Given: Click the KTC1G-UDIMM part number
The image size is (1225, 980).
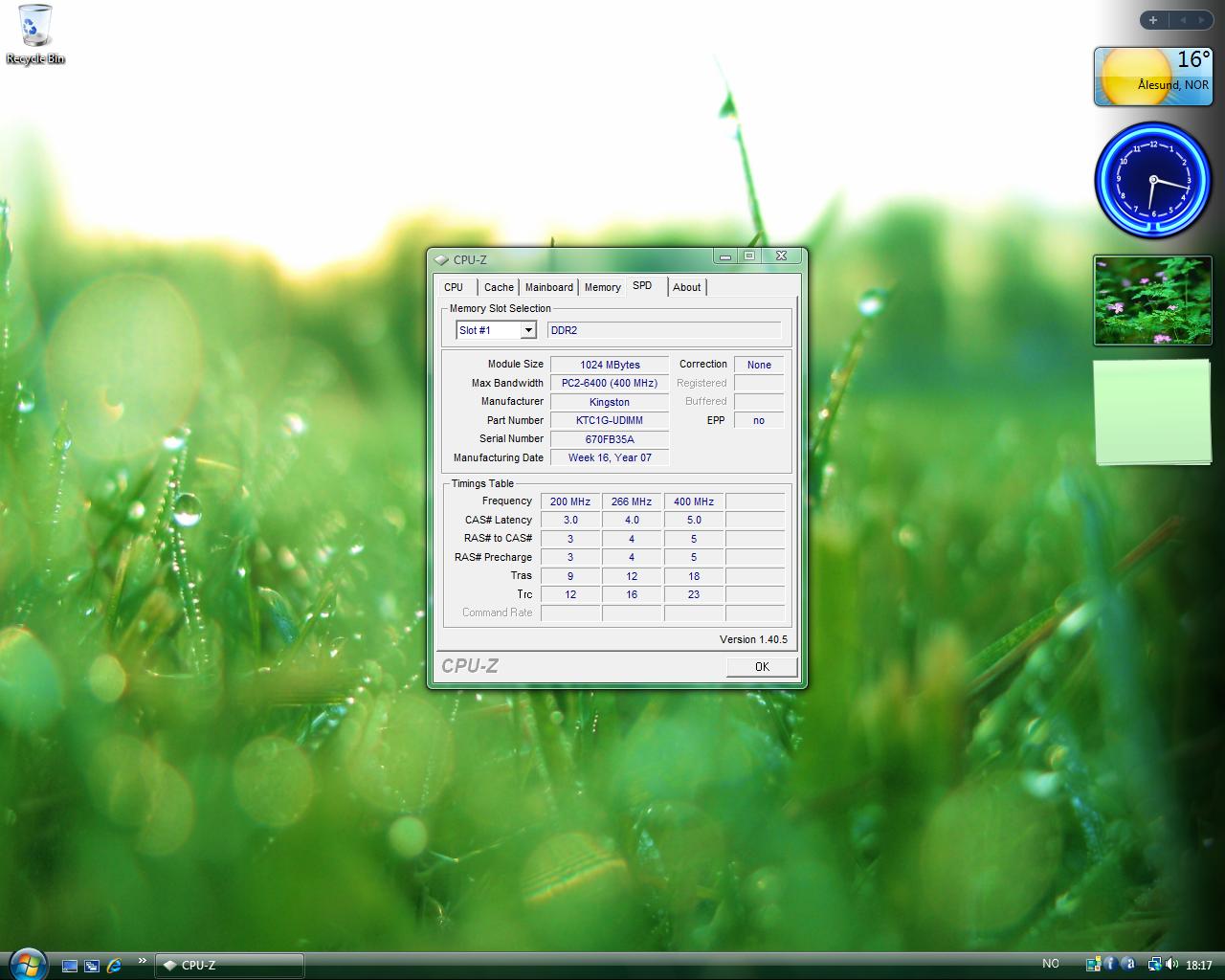Looking at the screenshot, I should coord(610,420).
